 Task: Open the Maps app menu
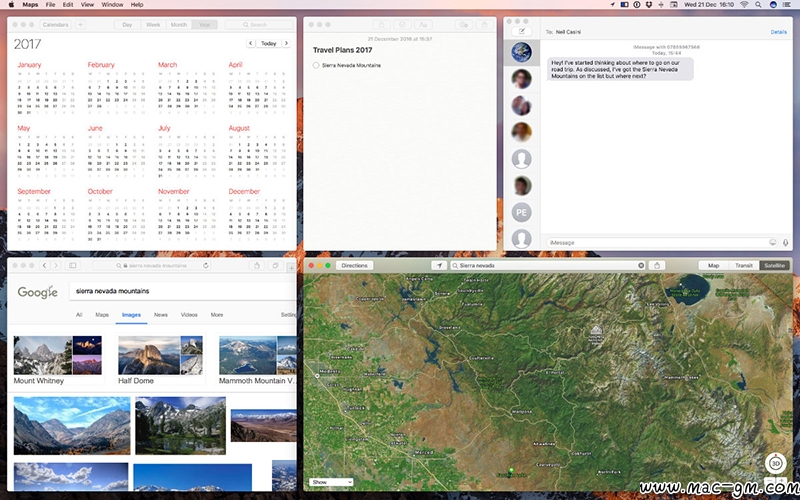[x=30, y=5]
